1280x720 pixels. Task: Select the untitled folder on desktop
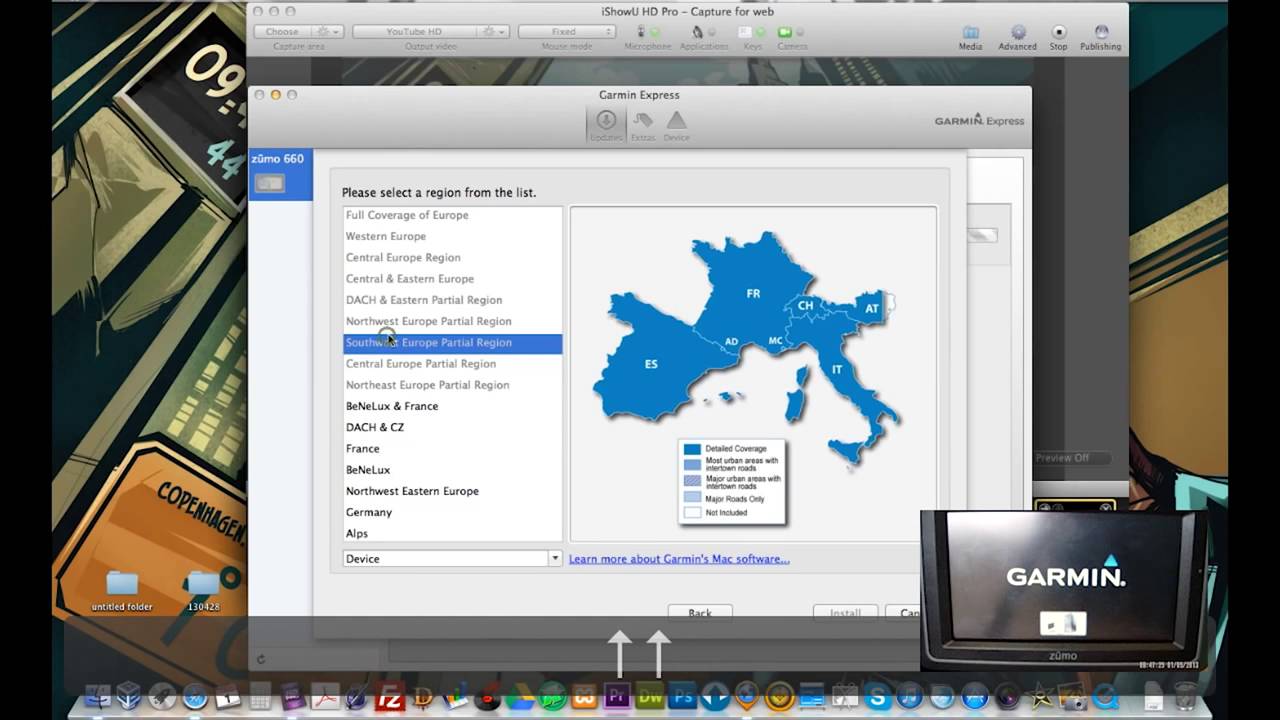click(x=122, y=590)
